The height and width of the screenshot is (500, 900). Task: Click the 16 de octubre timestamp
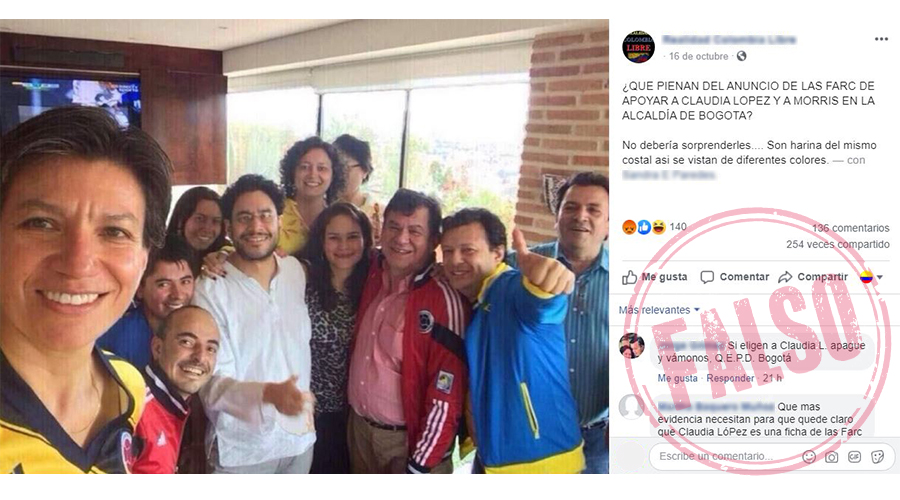click(699, 56)
